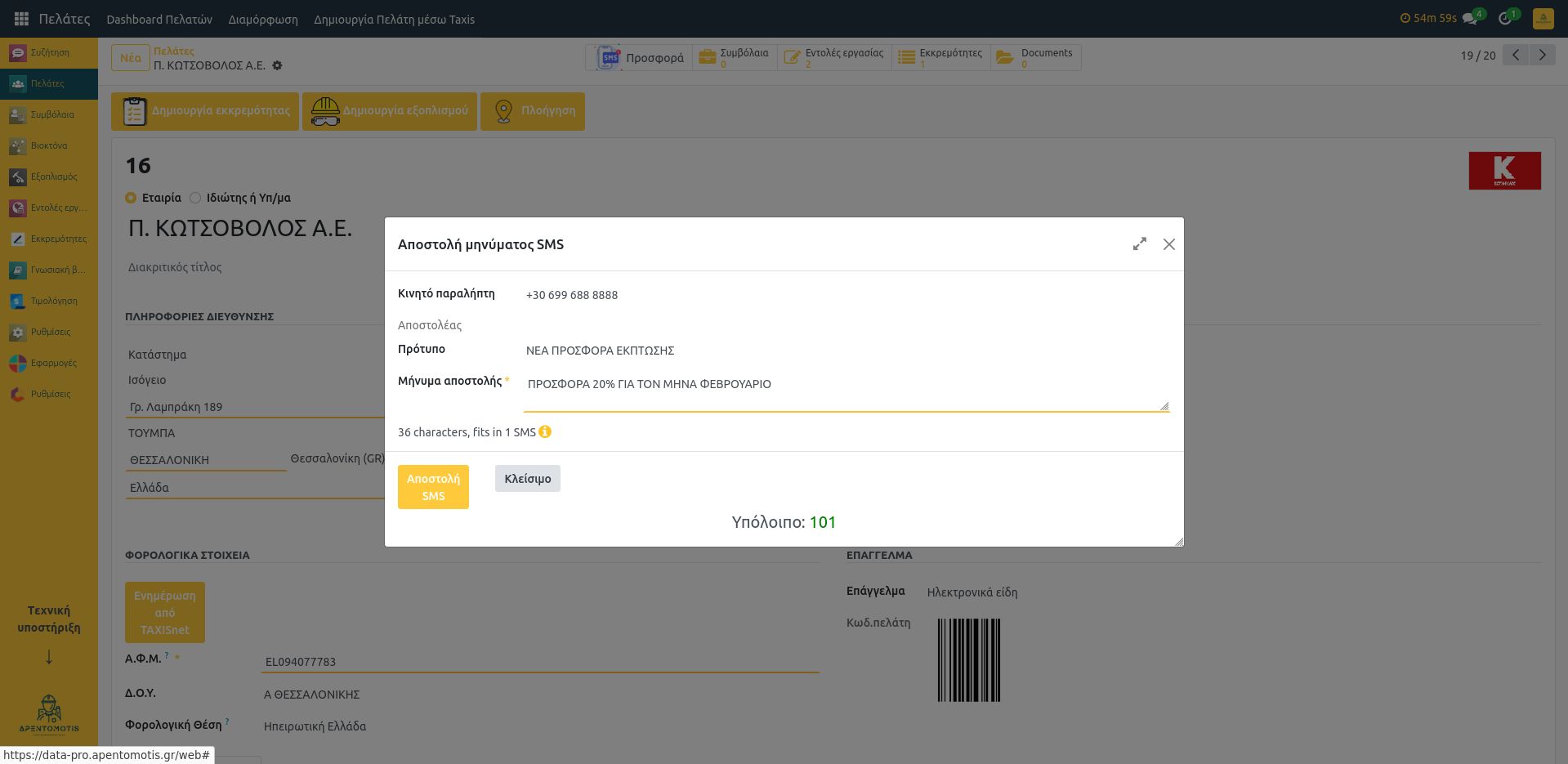The height and width of the screenshot is (764, 1568).
Task: Click the Κλείσιμο button
Action: pos(528,479)
